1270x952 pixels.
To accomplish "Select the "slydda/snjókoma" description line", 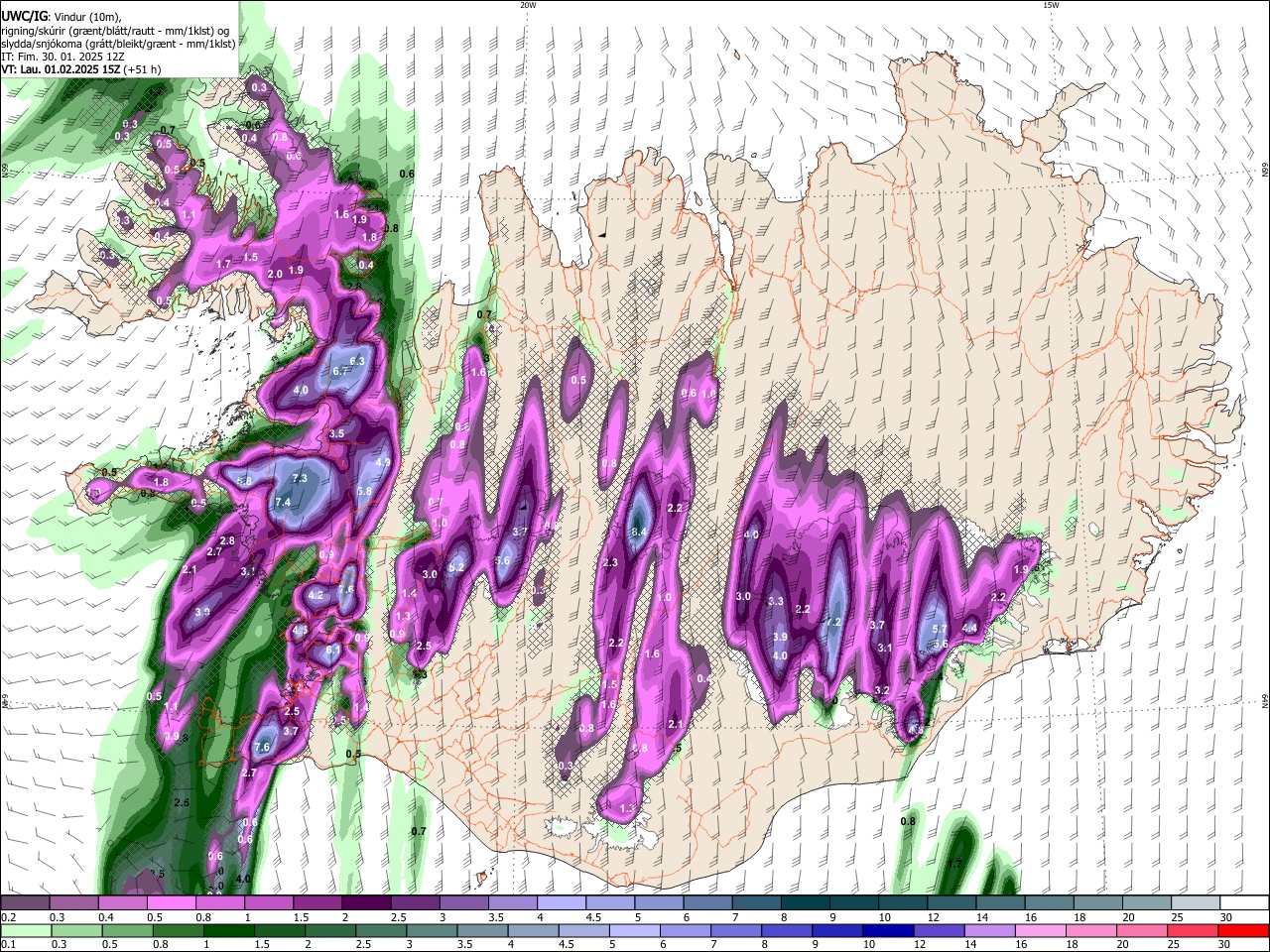I will point(118,44).
